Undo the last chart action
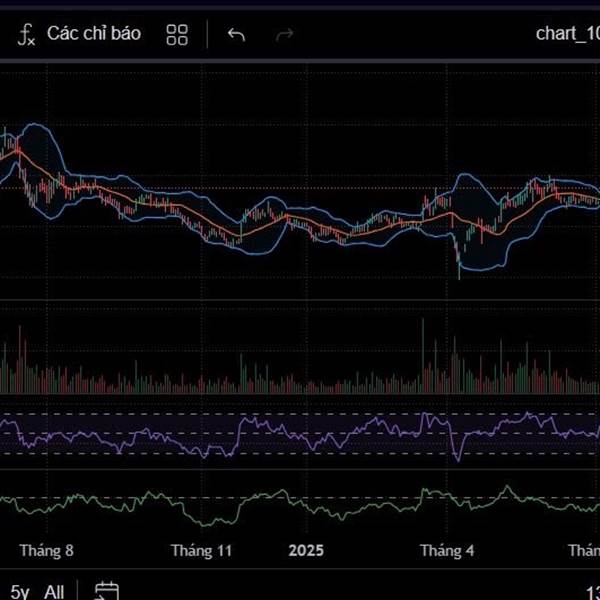The image size is (600, 600). tap(236, 35)
